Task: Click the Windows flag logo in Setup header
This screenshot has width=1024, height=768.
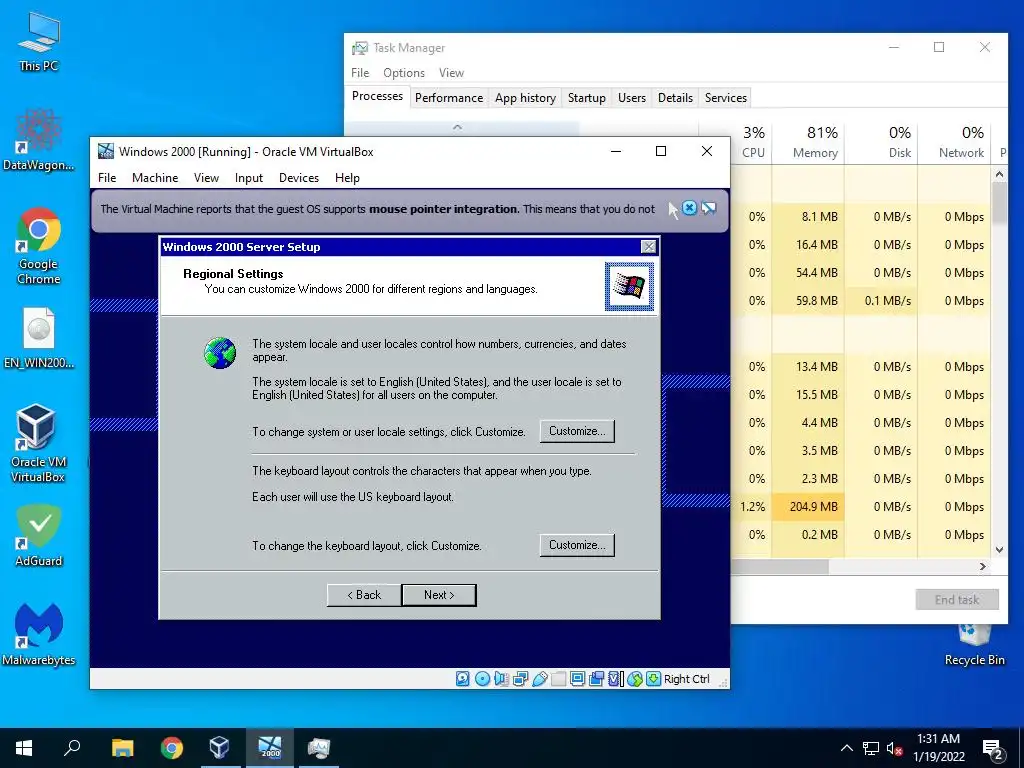Action: tap(629, 286)
